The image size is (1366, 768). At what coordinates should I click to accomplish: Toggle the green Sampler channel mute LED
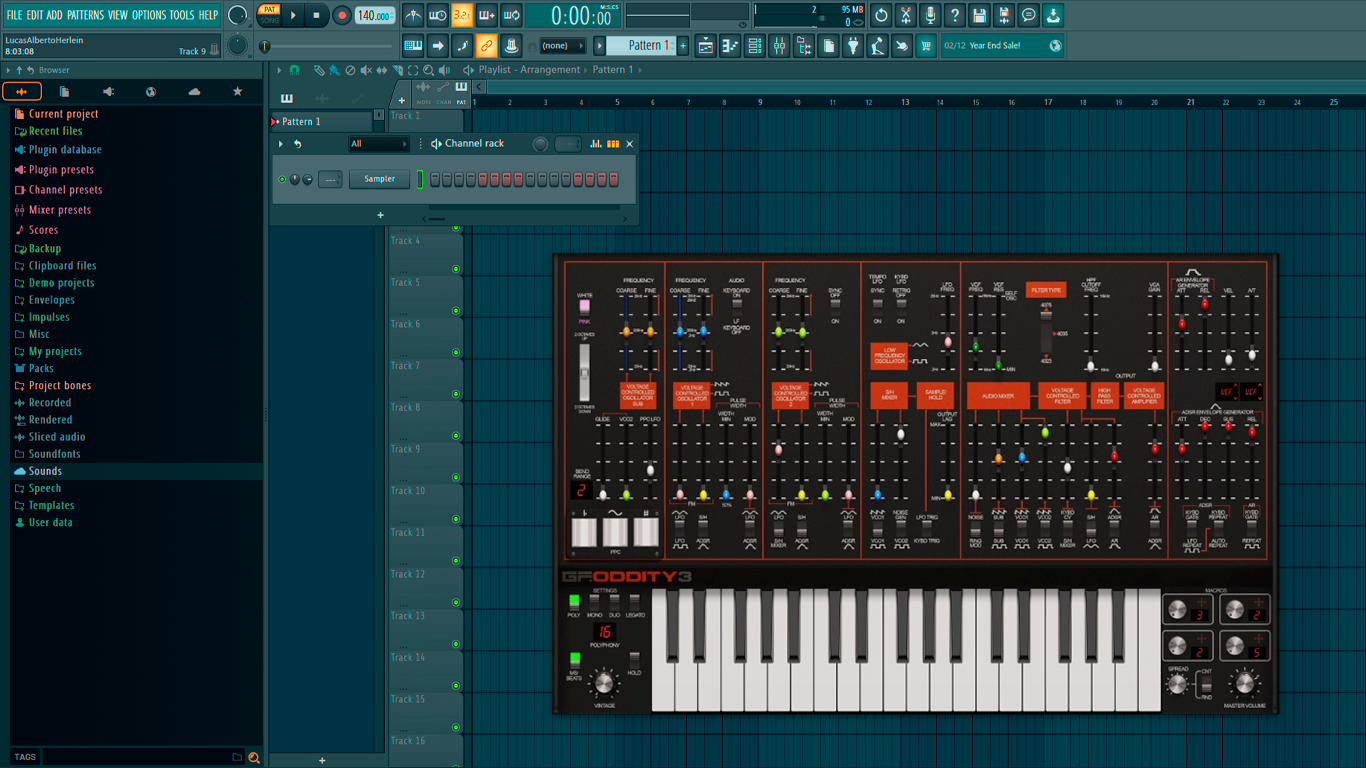coord(282,180)
